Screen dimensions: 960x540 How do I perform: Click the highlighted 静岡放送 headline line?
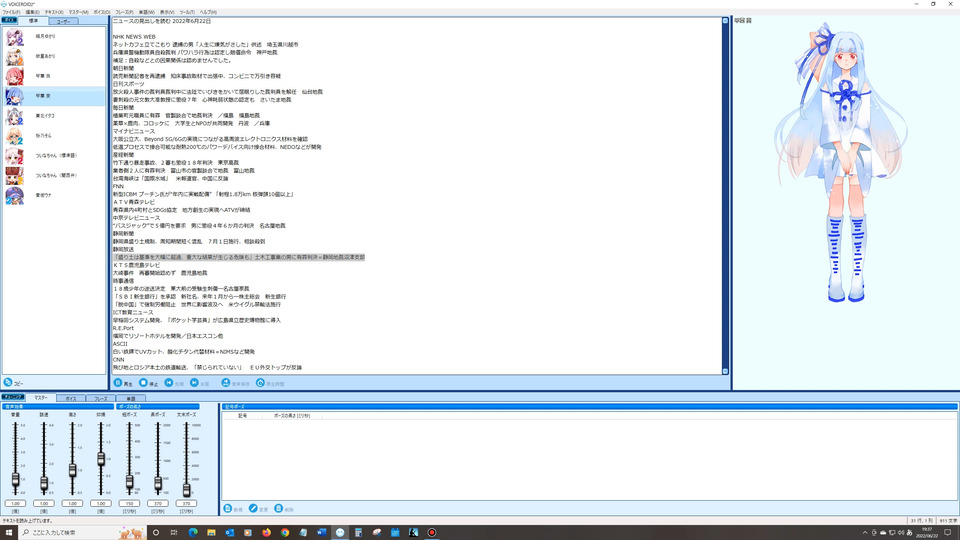(x=239, y=257)
